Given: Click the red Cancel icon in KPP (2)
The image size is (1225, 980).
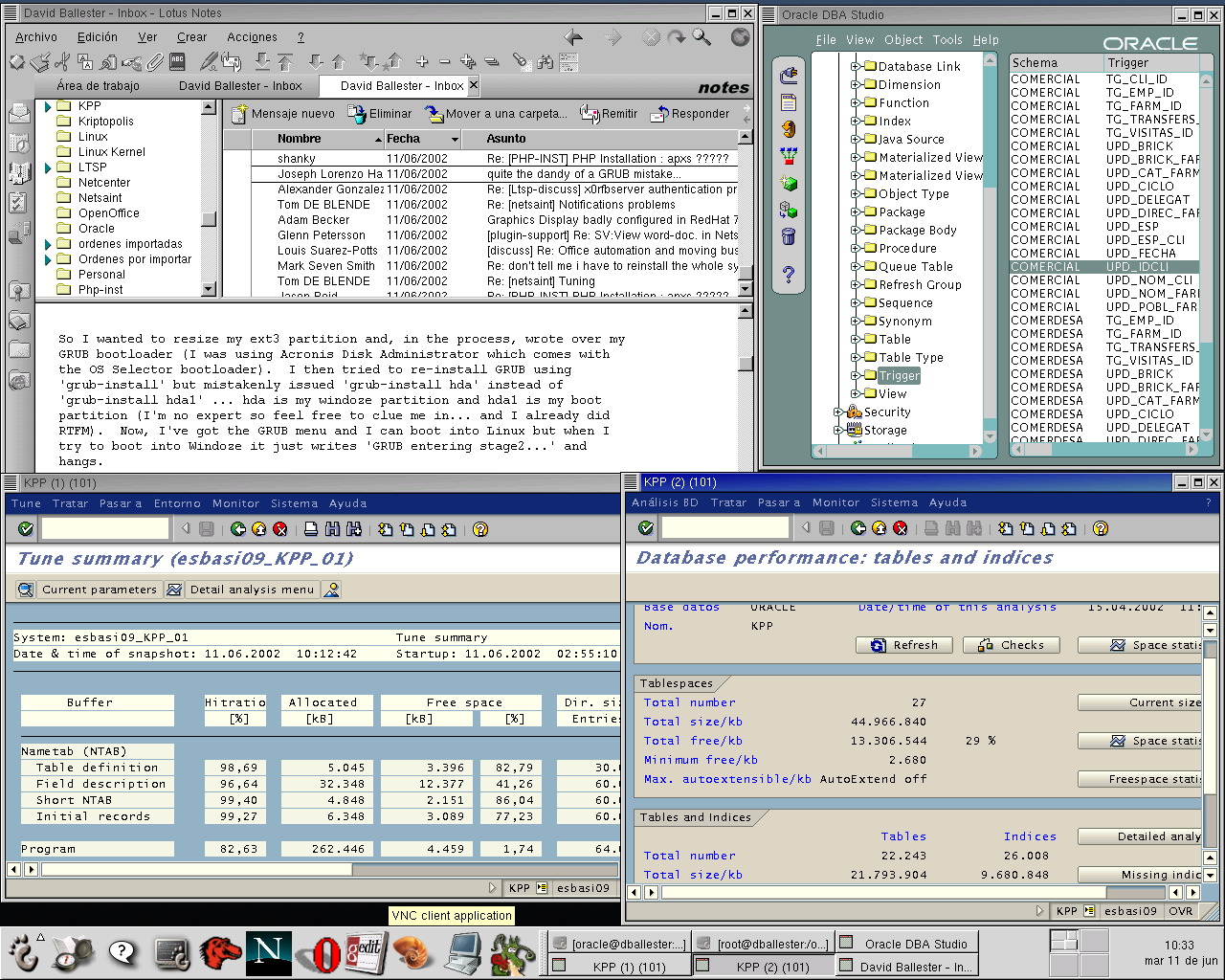Looking at the screenshot, I should tap(901, 527).
